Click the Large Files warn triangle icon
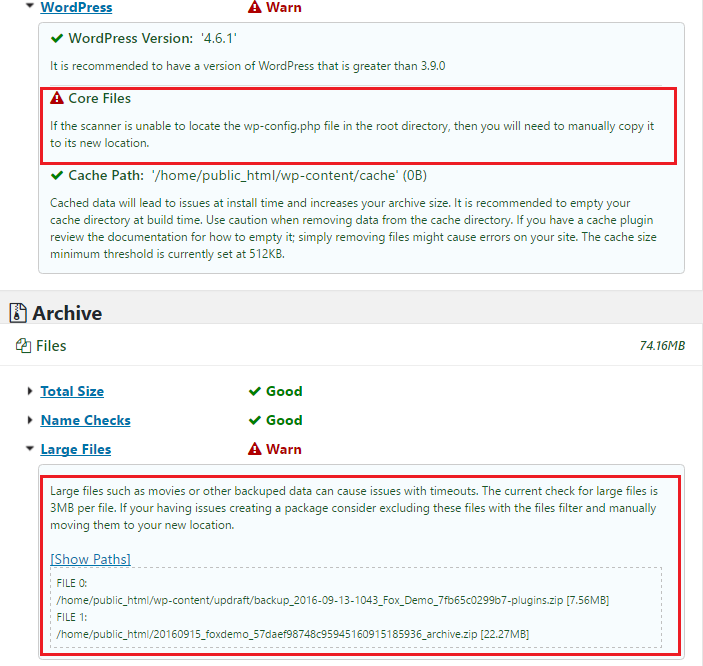Screen dimensions: 703x666 (x=255, y=449)
